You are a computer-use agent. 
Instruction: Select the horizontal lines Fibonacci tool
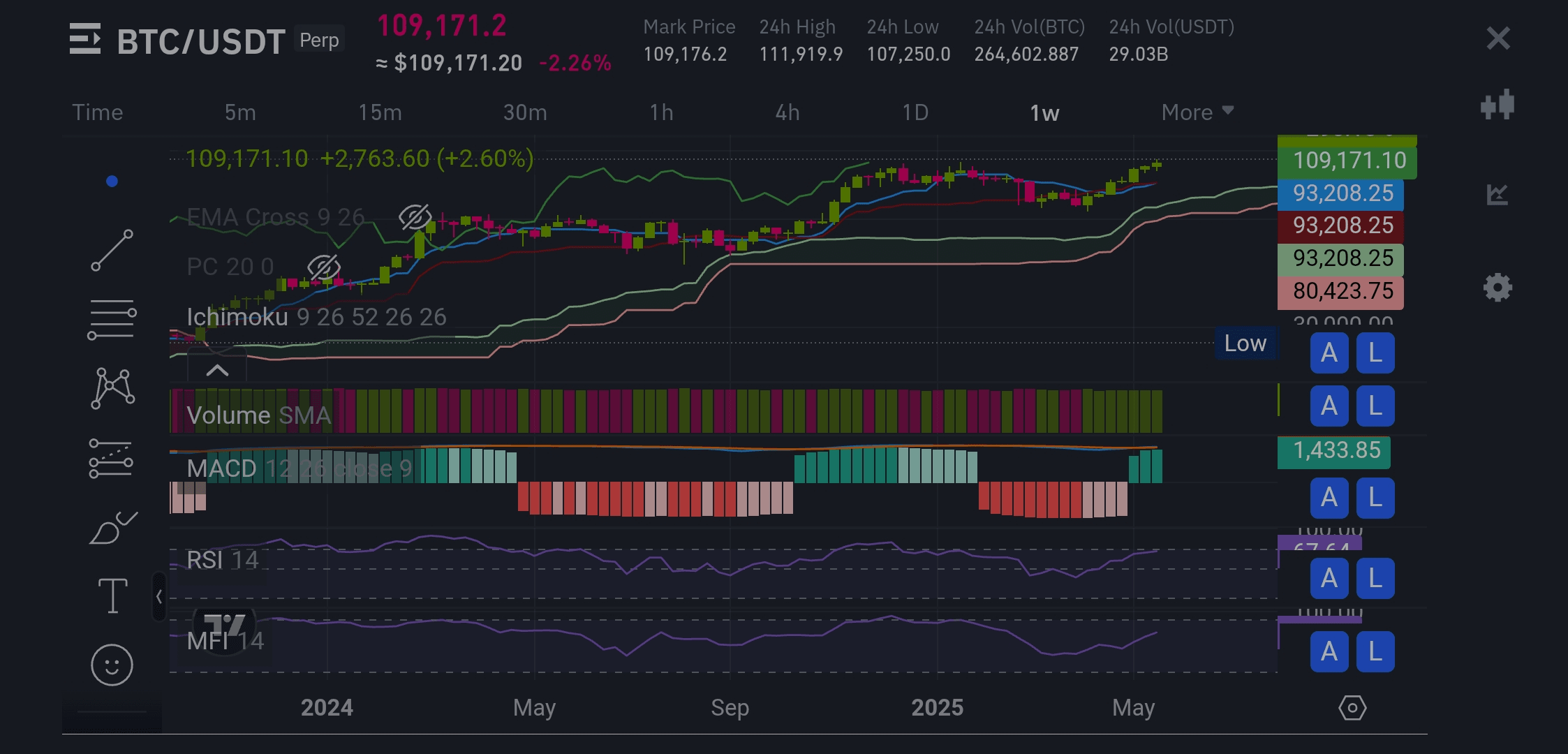coord(112,320)
